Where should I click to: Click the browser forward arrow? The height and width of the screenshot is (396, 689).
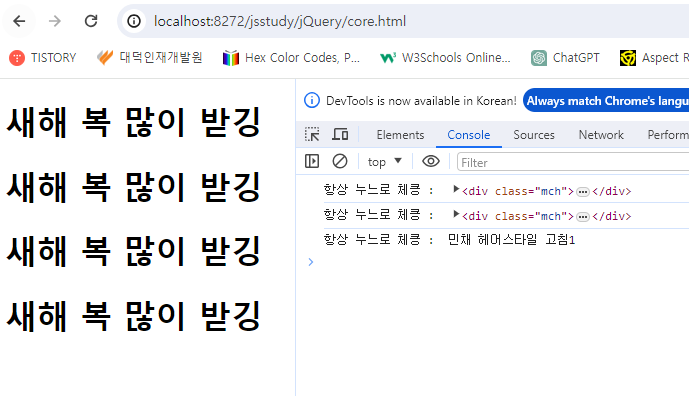(55, 21)
